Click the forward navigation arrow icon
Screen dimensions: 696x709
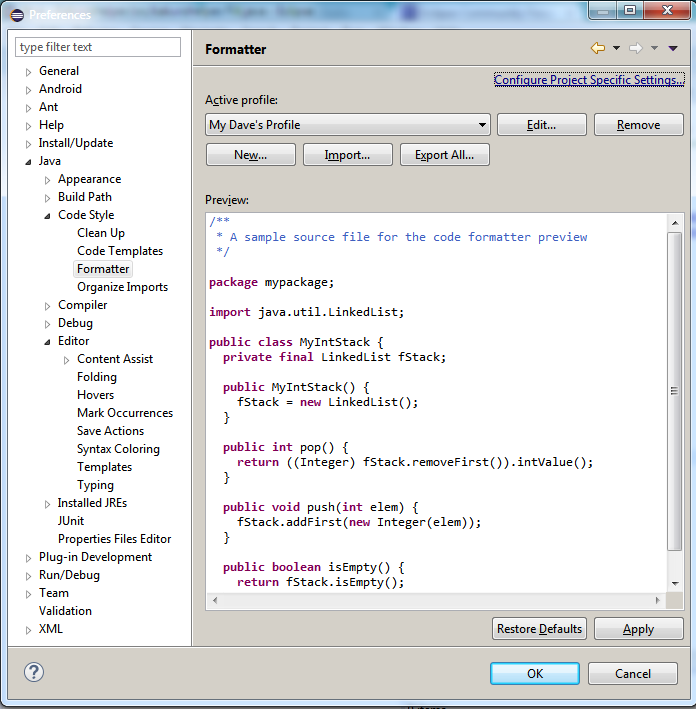point(636,48)
